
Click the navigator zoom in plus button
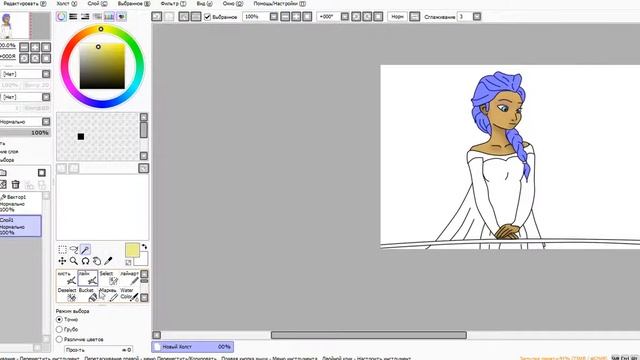click(35, 47)
